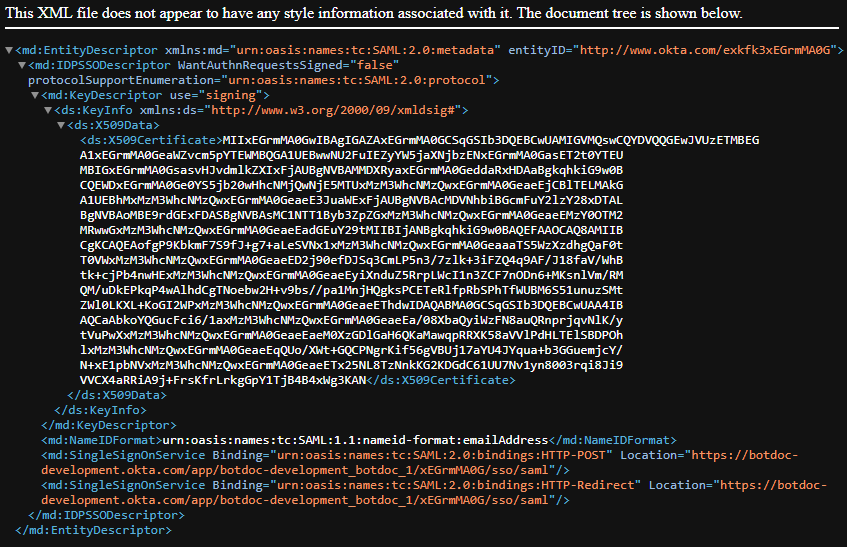The width and height of the screenshot is (847, 547).
Task: Click the "no style information" notice text
Action: [374, 13]
